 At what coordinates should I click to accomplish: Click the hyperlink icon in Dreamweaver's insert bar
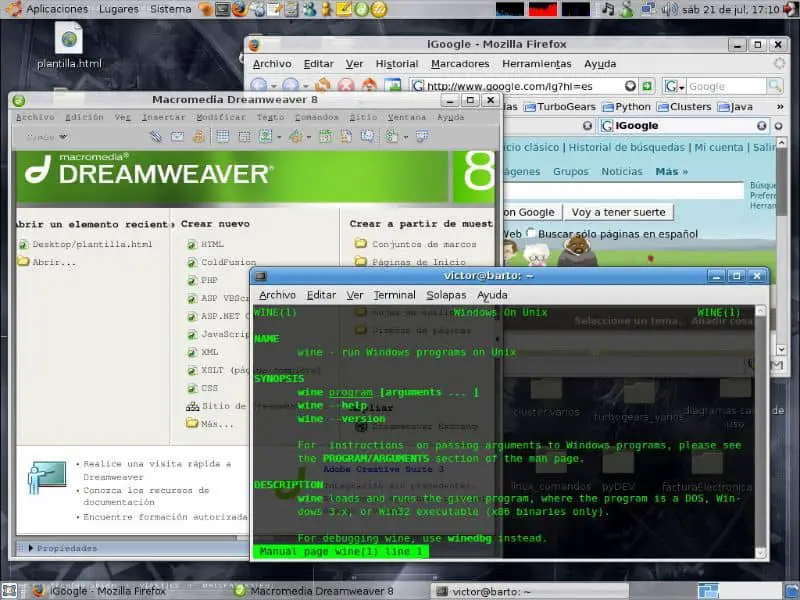pos(156,136)
